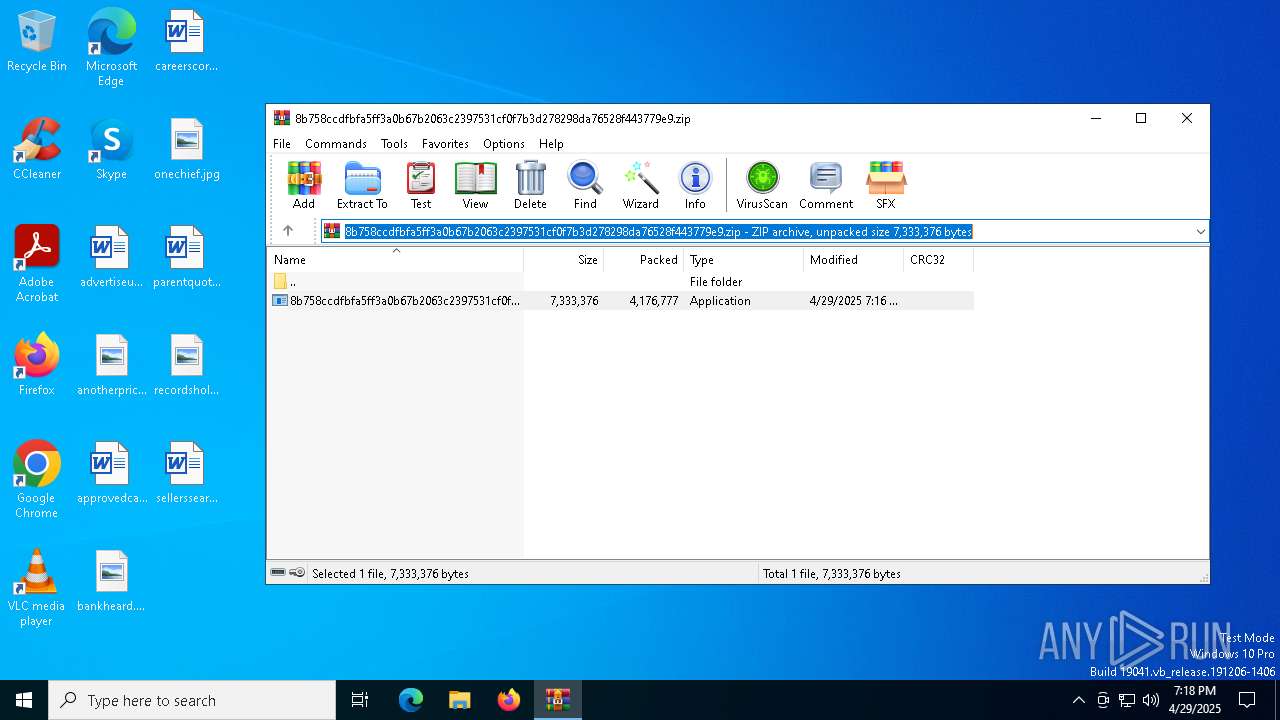Select the Adobe Acrobat desktop icon
The width and height of the screenshot is (1280, 720).
(x=37, y=264)
